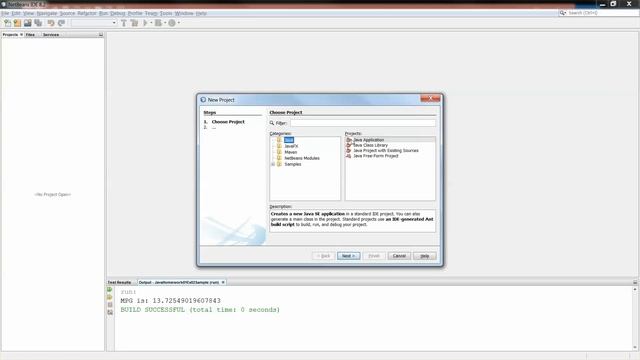This screenshot has height=360, width=640.
Task: Click the Next button
Action: [x=349, y=256]
